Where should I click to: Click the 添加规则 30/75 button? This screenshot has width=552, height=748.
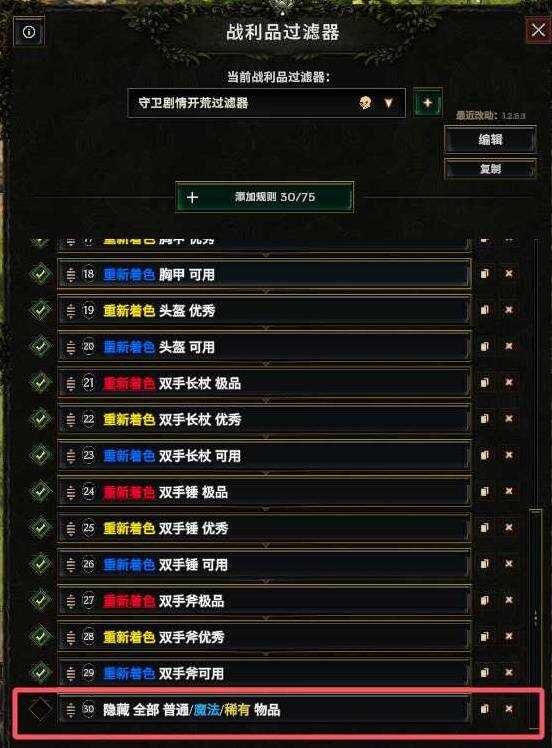tap(265, 197)
